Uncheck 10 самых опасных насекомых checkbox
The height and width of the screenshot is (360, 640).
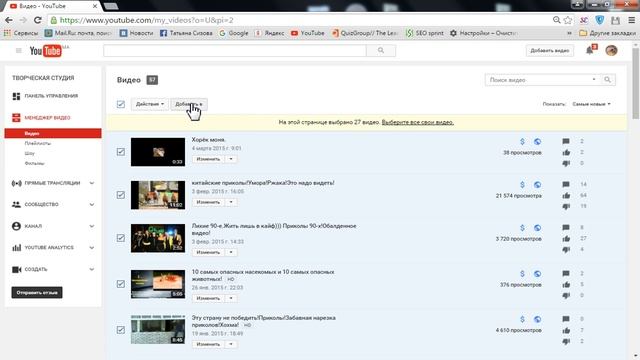121,284
